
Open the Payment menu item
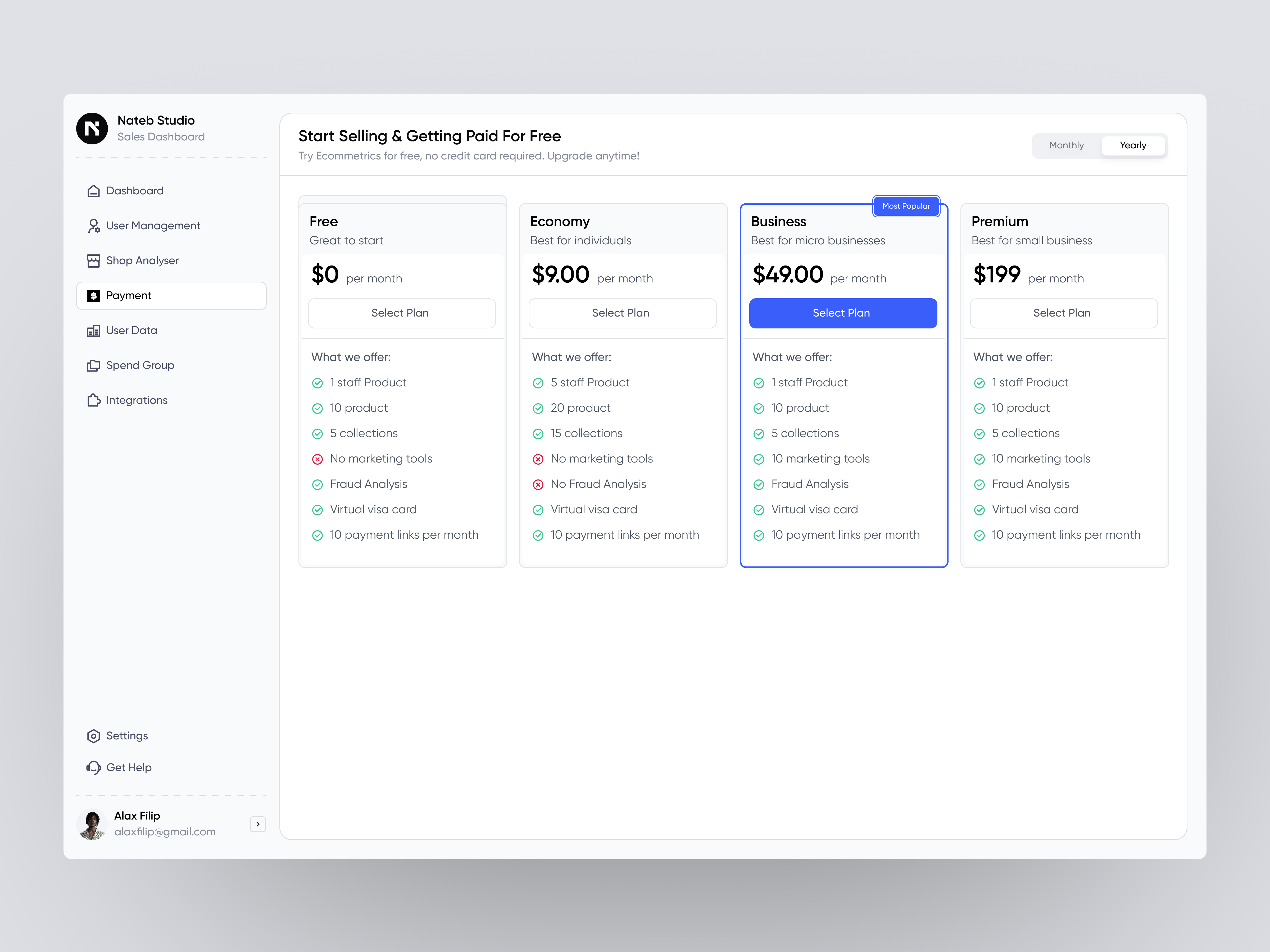click(x=171, y=296)
